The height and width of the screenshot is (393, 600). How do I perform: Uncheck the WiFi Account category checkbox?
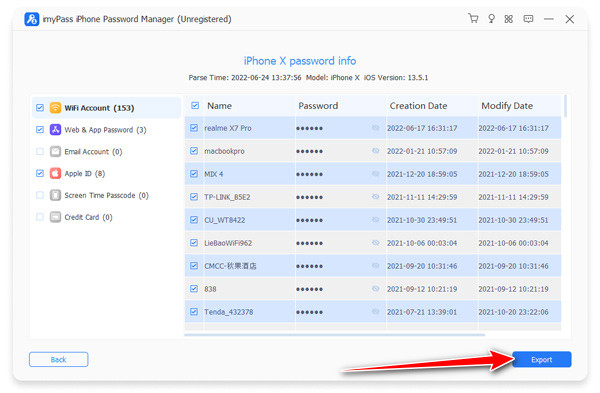coord(40,108)
